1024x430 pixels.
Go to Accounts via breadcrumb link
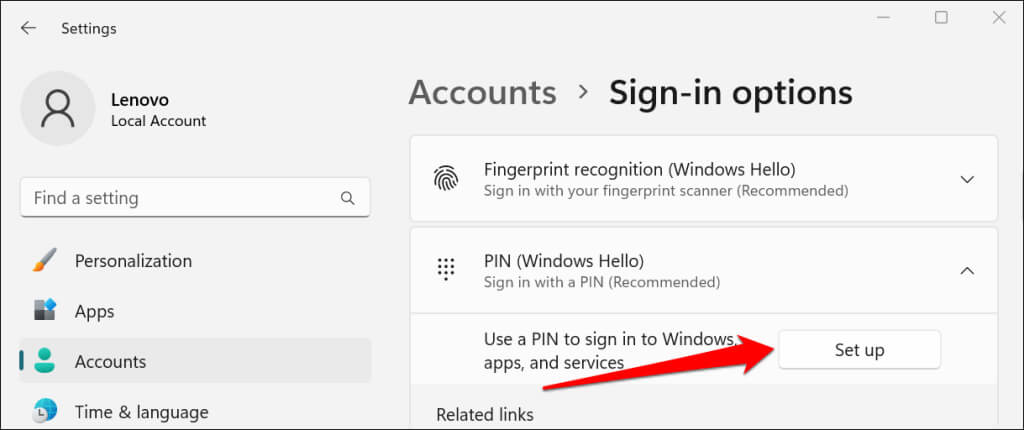point(482,93)
